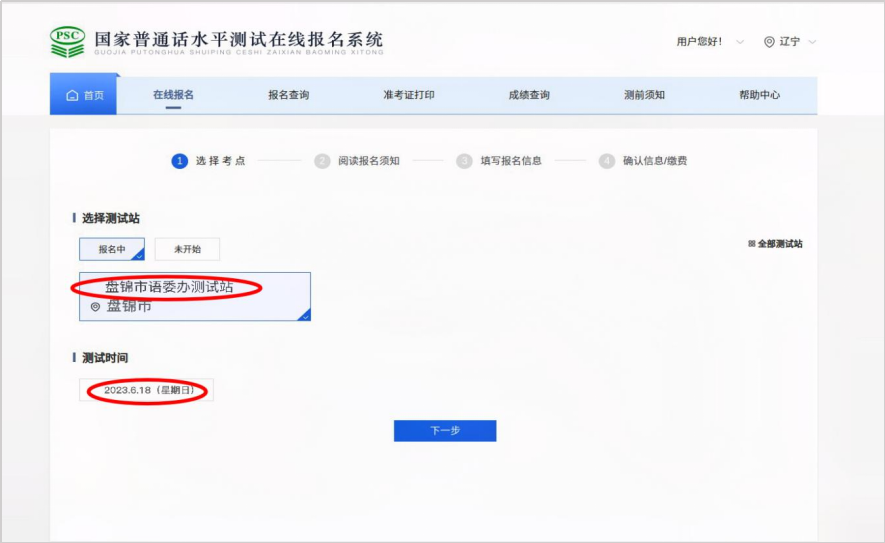Open the 在线报名 tab
This screenshot has width=885, height=543.
[173, 95]
